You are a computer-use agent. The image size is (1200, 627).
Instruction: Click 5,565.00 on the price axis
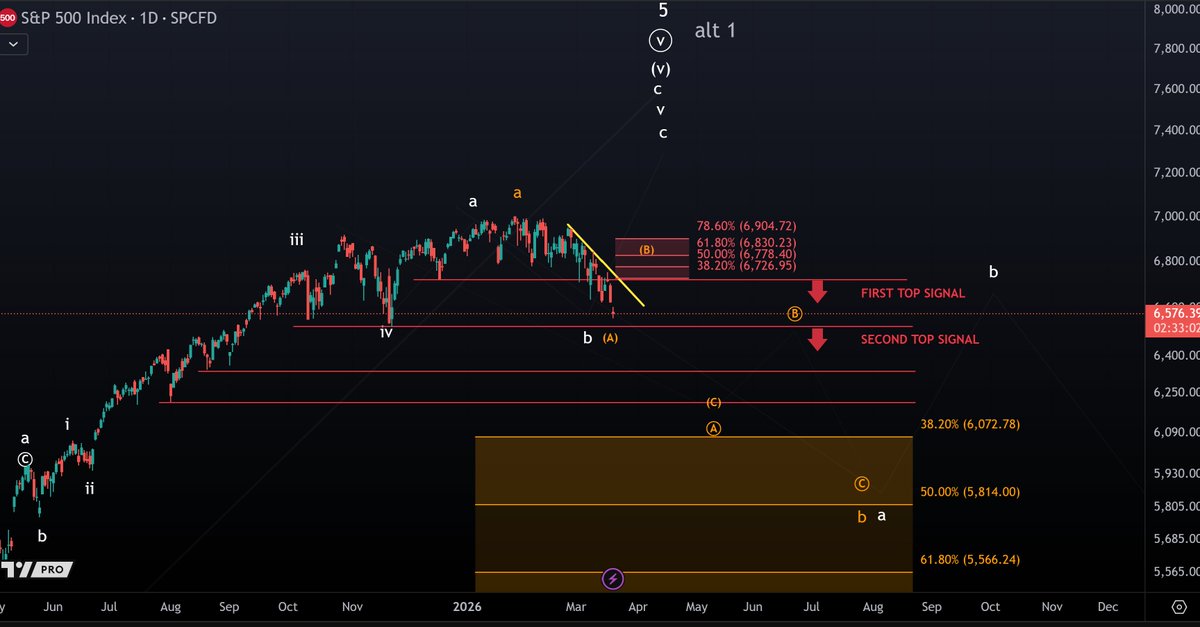coord(1177,574)
